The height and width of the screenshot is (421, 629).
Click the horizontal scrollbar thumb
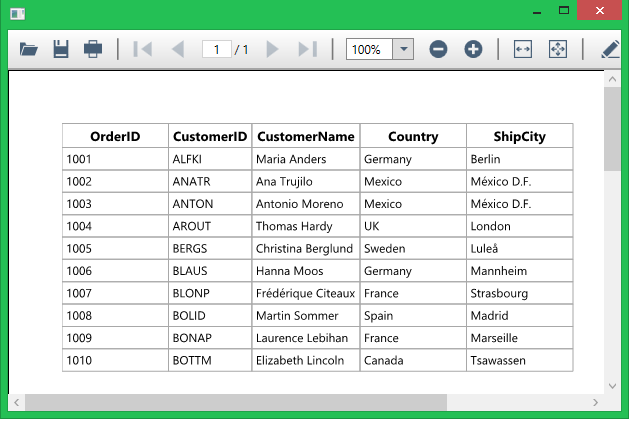[x=236, y=402]
